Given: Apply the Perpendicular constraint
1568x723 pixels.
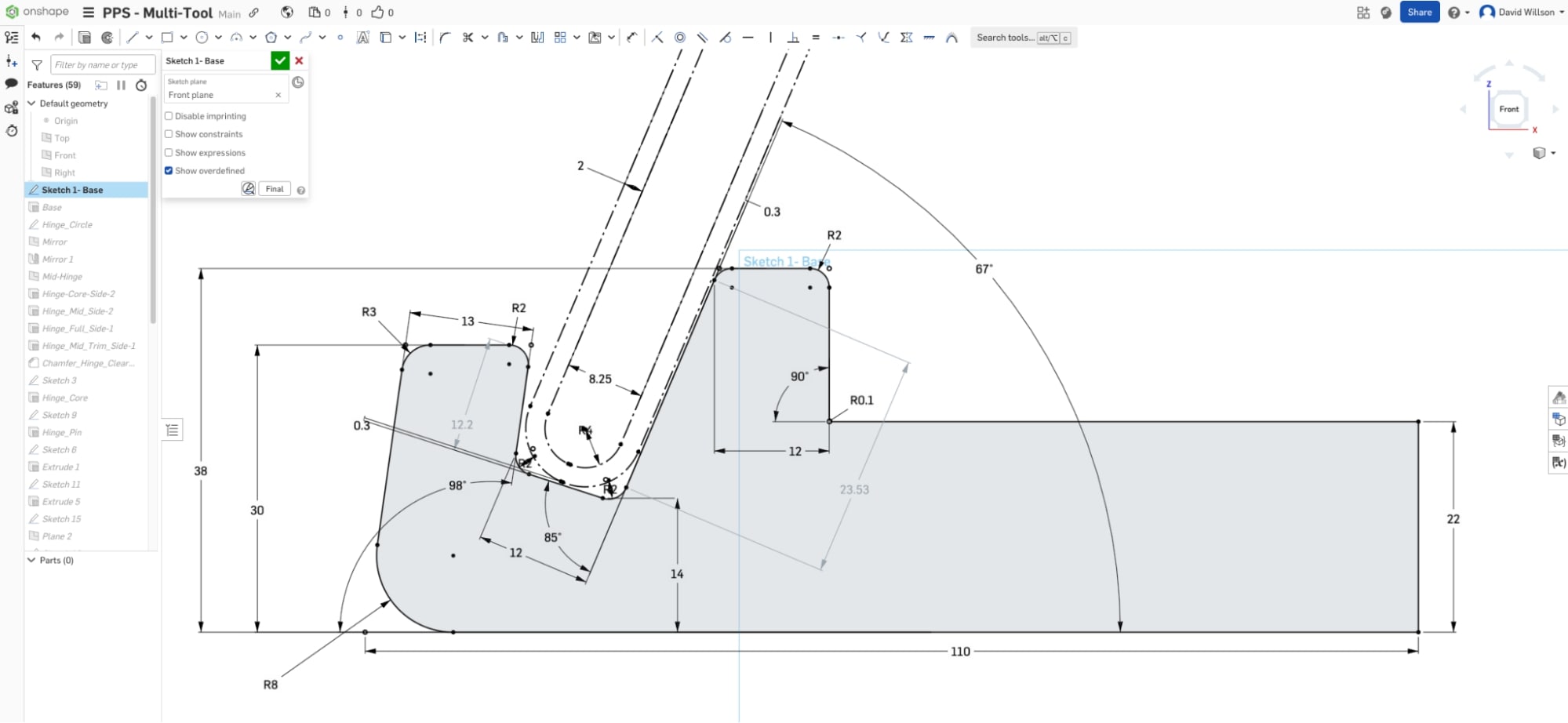Looking at the screenshot, I should pyautogui.click(x=793, y=37).
